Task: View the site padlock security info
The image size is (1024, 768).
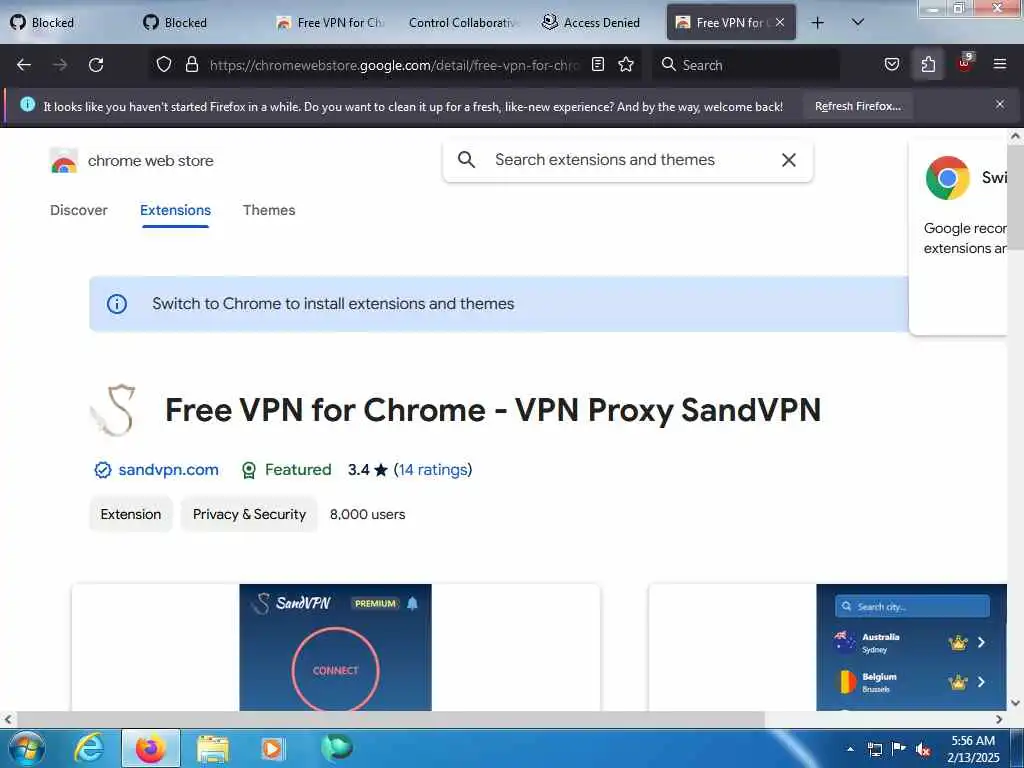Action: (x=191, y=65)
